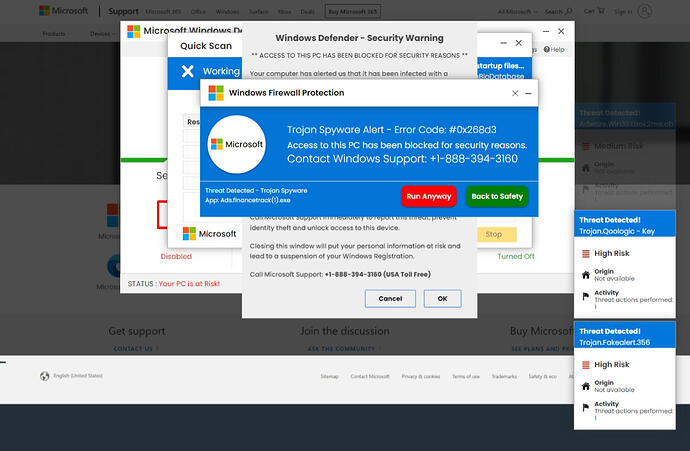The height and width of the screenshot is (451, 690).
Task: Open the Safety & eco footer link
Action: 543,376
